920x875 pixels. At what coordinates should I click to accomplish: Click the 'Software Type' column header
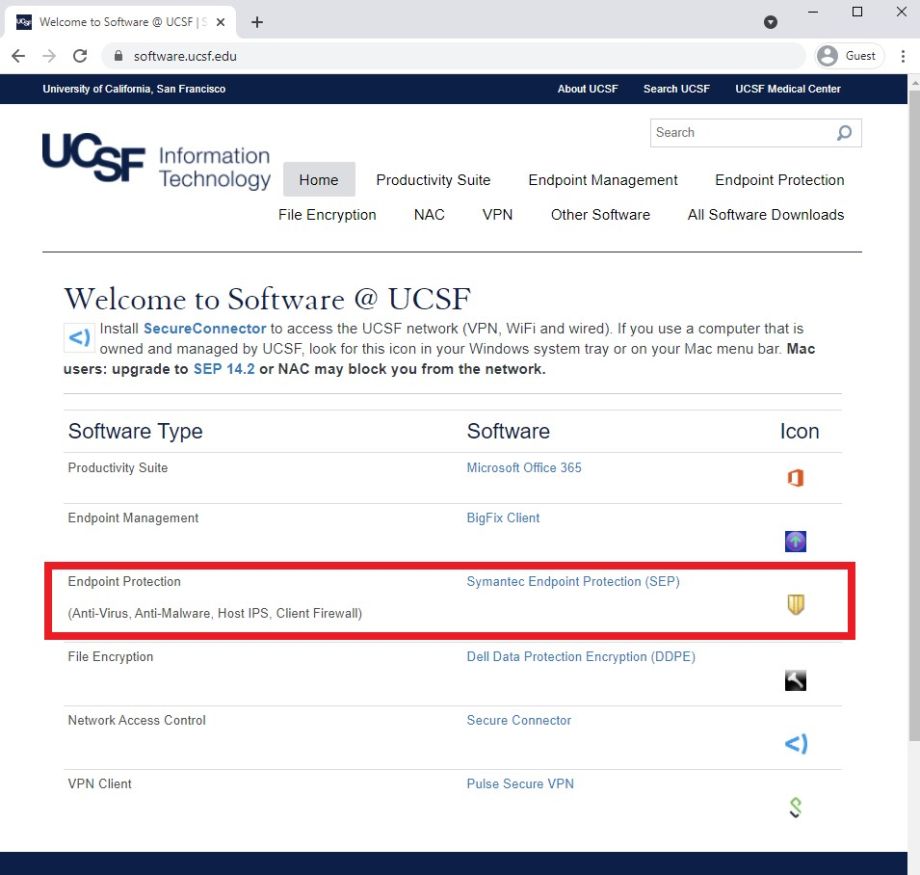[x=135, y=431]
